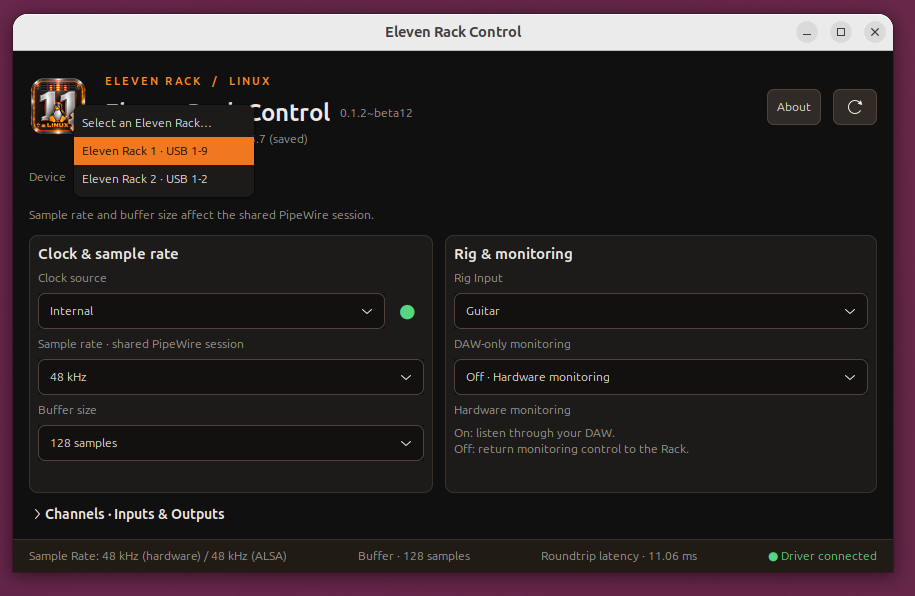Click the PipeWire session notice text

click(201, 215)
